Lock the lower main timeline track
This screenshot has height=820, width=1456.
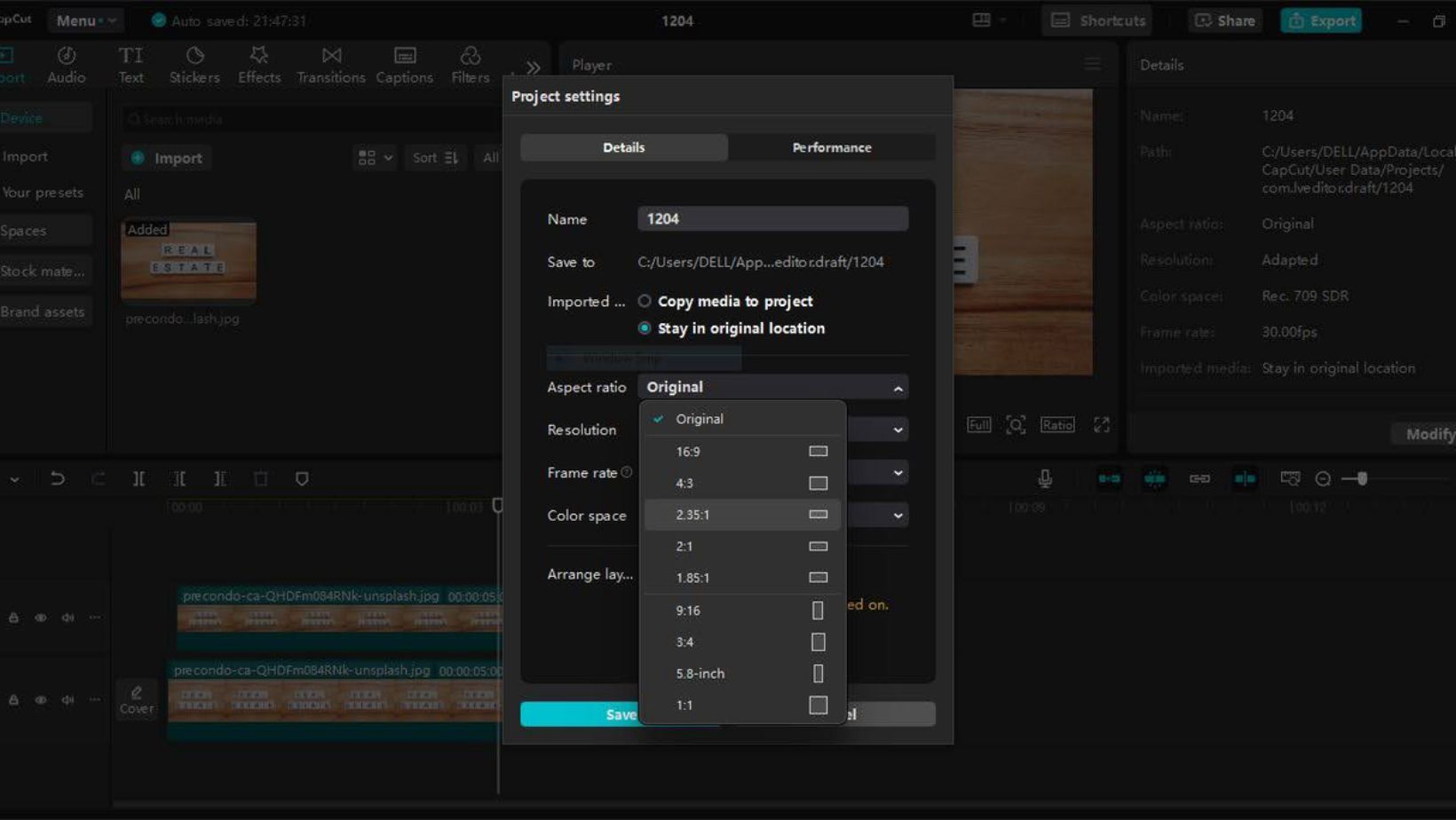(x=13, y=699)
